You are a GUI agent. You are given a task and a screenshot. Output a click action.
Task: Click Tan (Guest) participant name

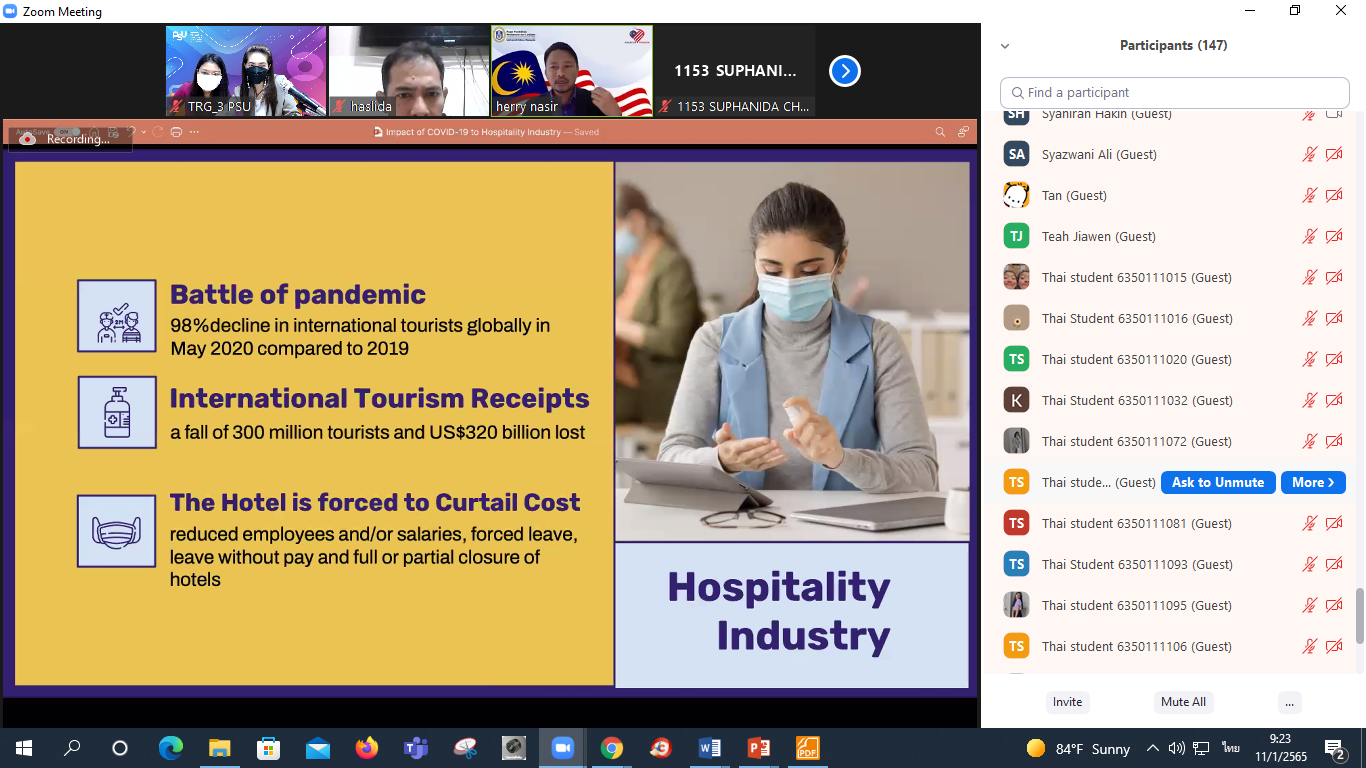(1074, 195)
